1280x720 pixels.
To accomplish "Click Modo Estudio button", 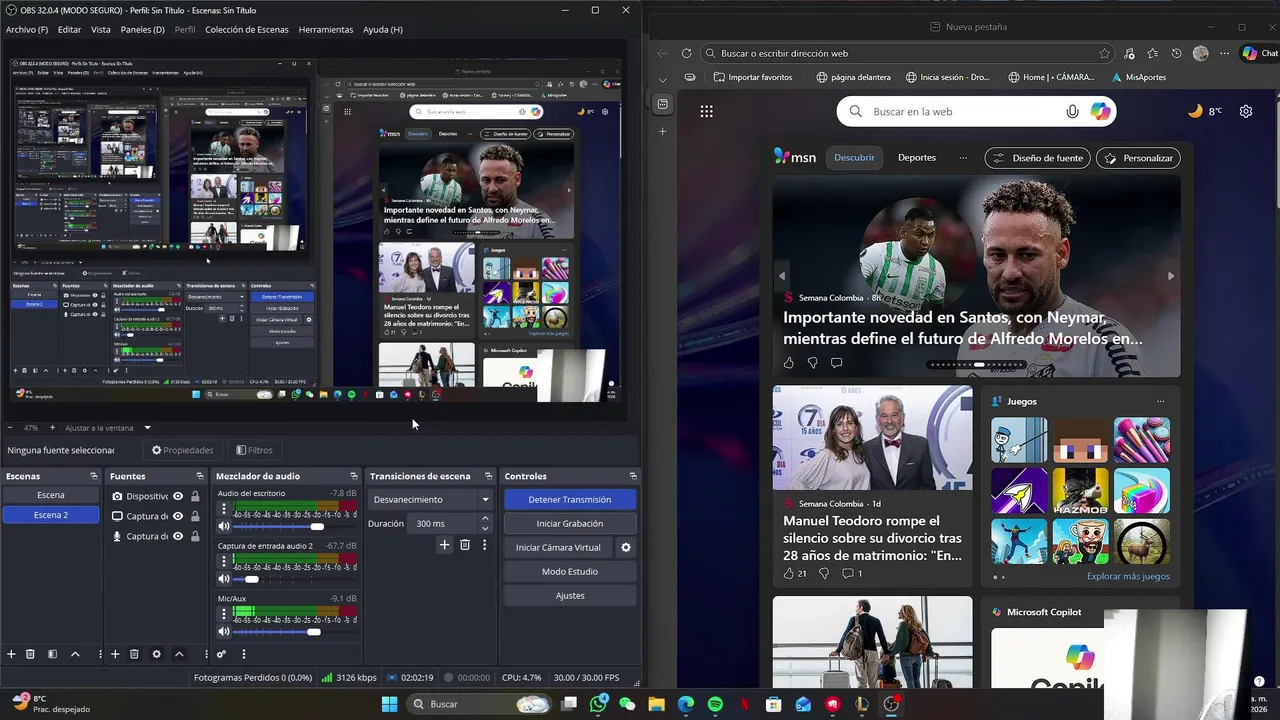I will coord(570,571).
